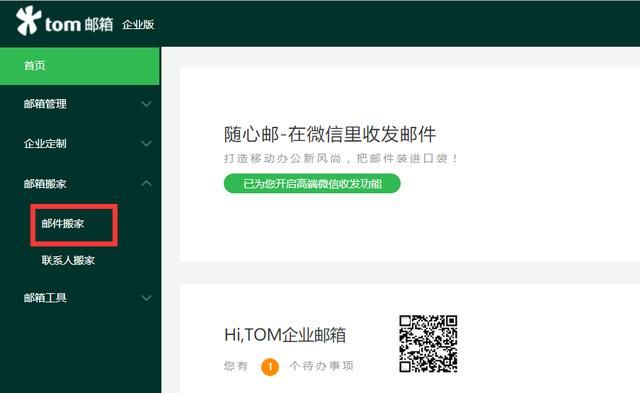Collapse the 邮箱搬家 chevron arrow
The height and width of the screenshot is (393, 640).
tap(146, 184)
